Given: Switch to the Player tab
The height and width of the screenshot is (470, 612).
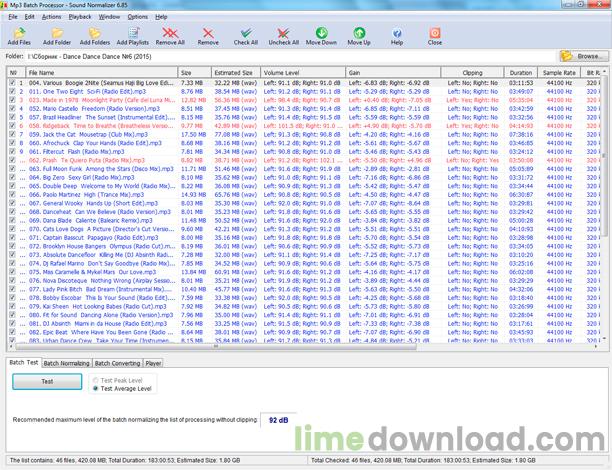Looking at the screenshot, I should point(153,363).
